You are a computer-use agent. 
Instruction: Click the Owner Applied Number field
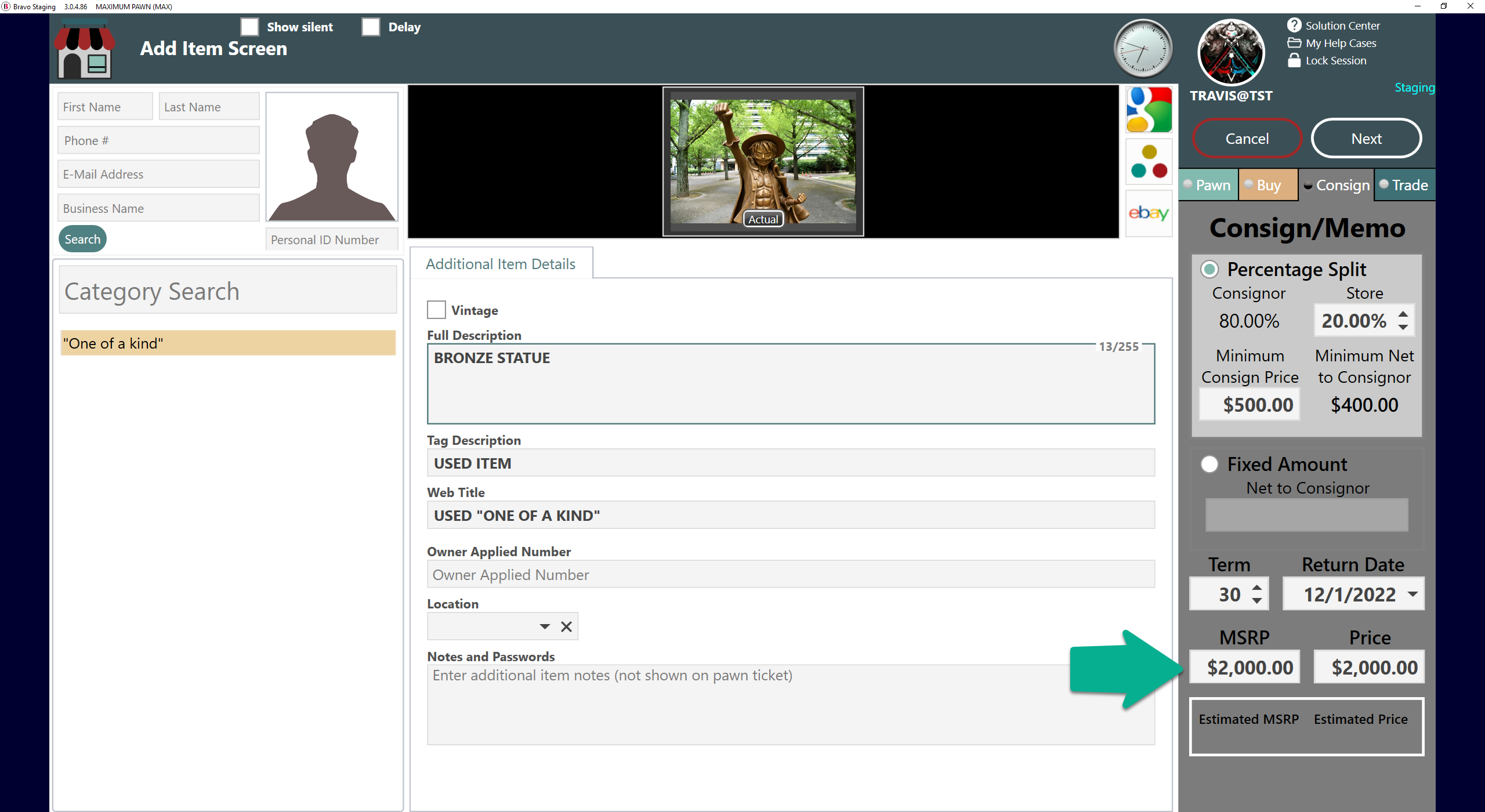(x=791, y=574)
